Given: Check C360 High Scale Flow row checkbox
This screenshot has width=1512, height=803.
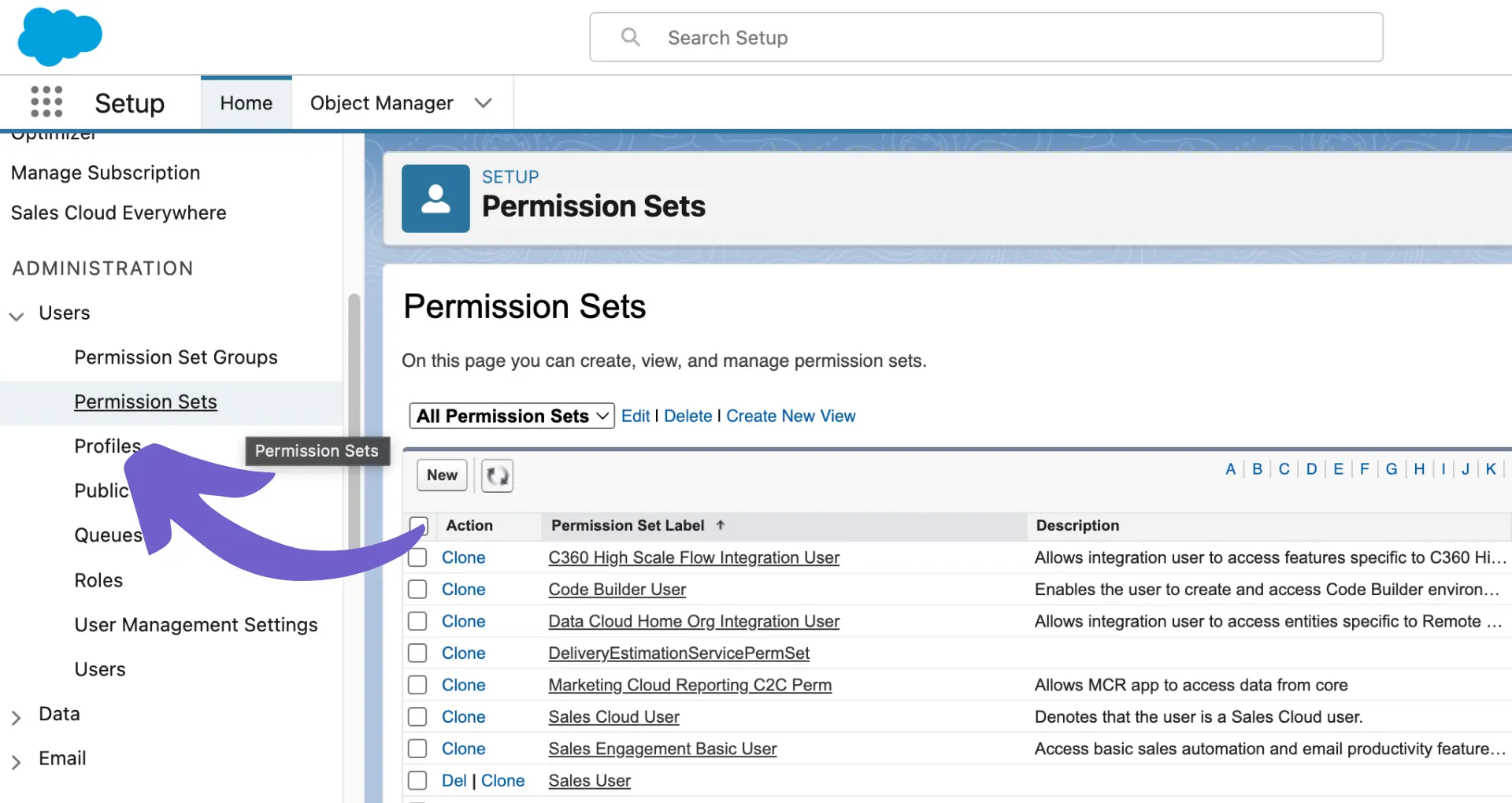Looking at the screenshot, I should tap(417, 557).
